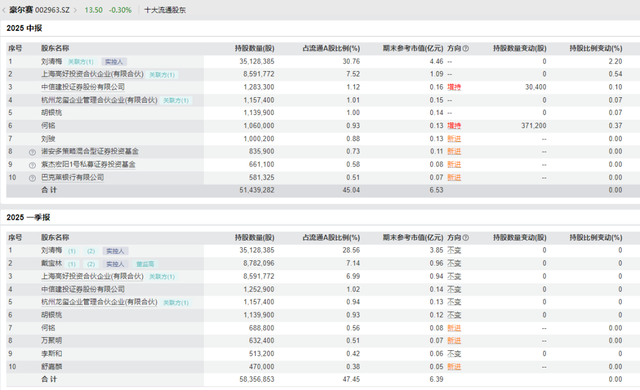The image size is (640, 390).
Task: Open 方向 help icon in 2025 一季报 table
Action: [466, 237]
